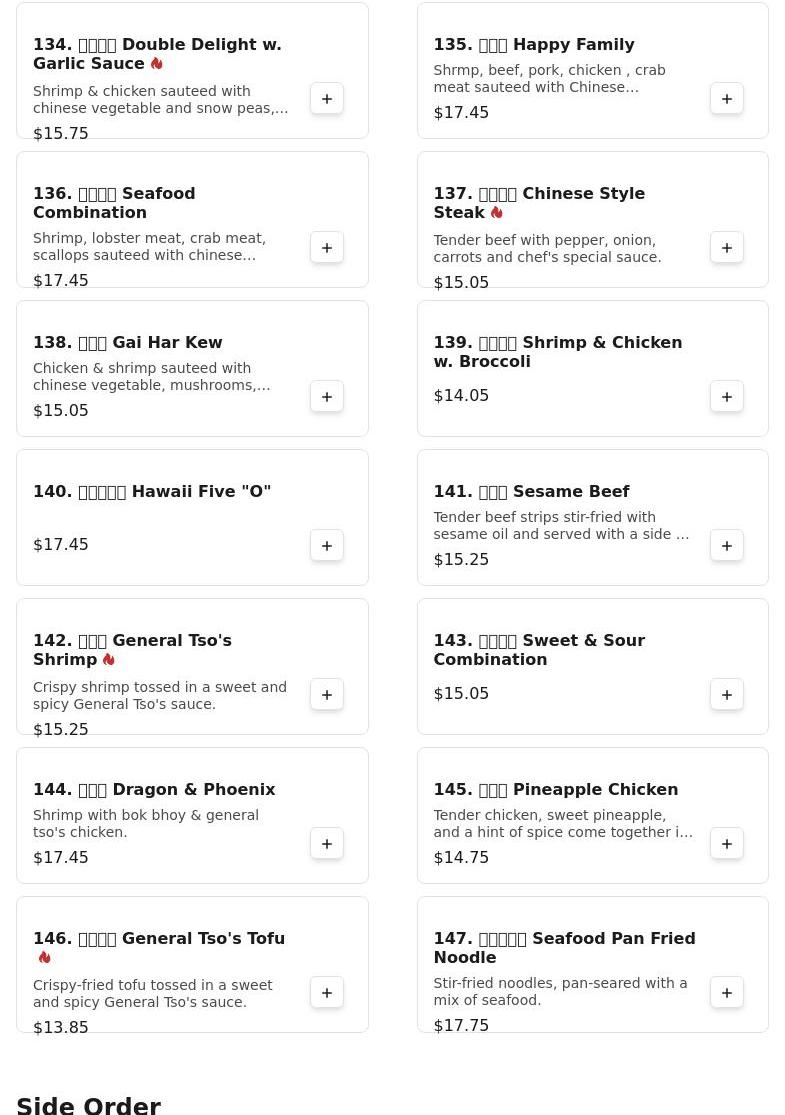
Task: Add Pineapple Chicken using plus button
Action: (x=727, y=843)
